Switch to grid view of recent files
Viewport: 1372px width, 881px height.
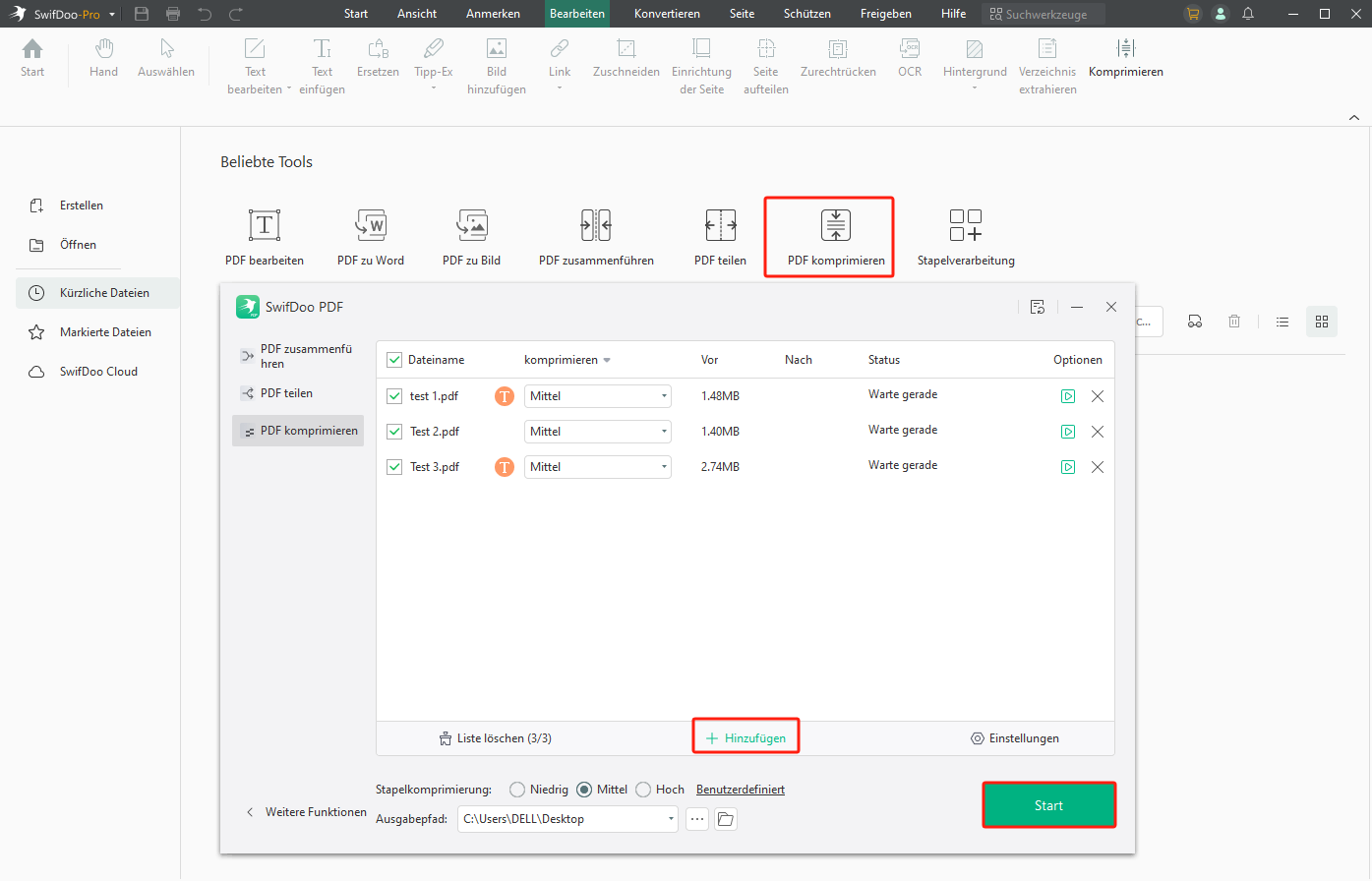(1322, 322)
